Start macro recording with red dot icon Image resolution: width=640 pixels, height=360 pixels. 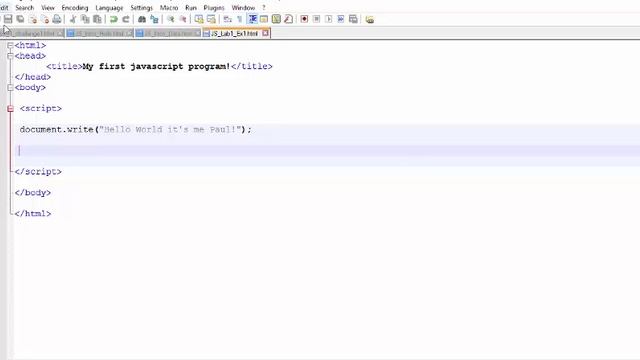tap(304, 19)
